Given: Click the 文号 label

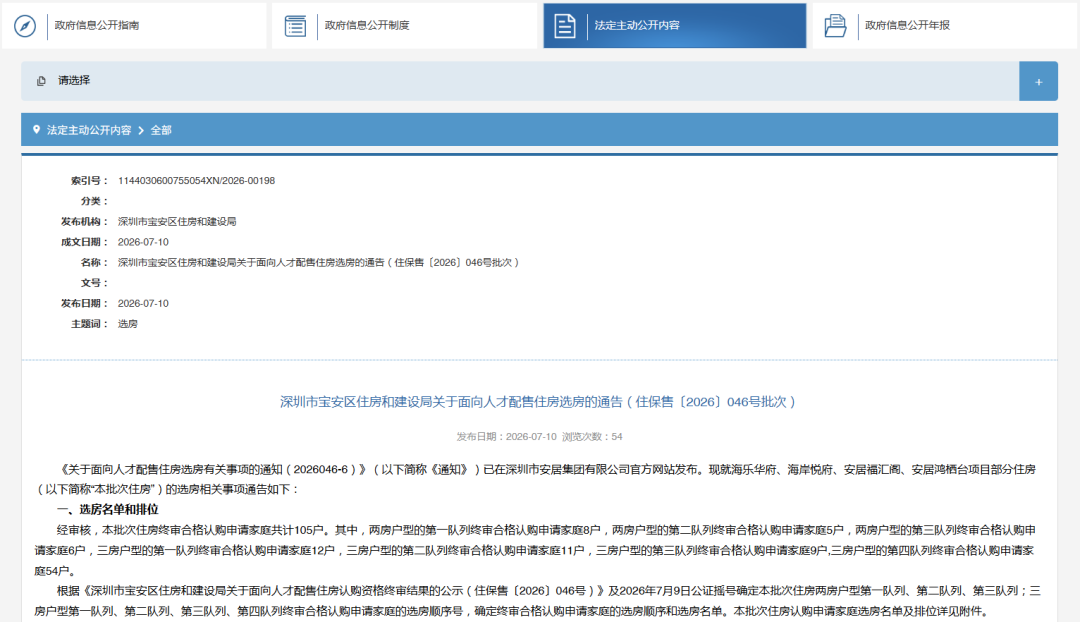Looking at the screenshot, I should point(94,282).
